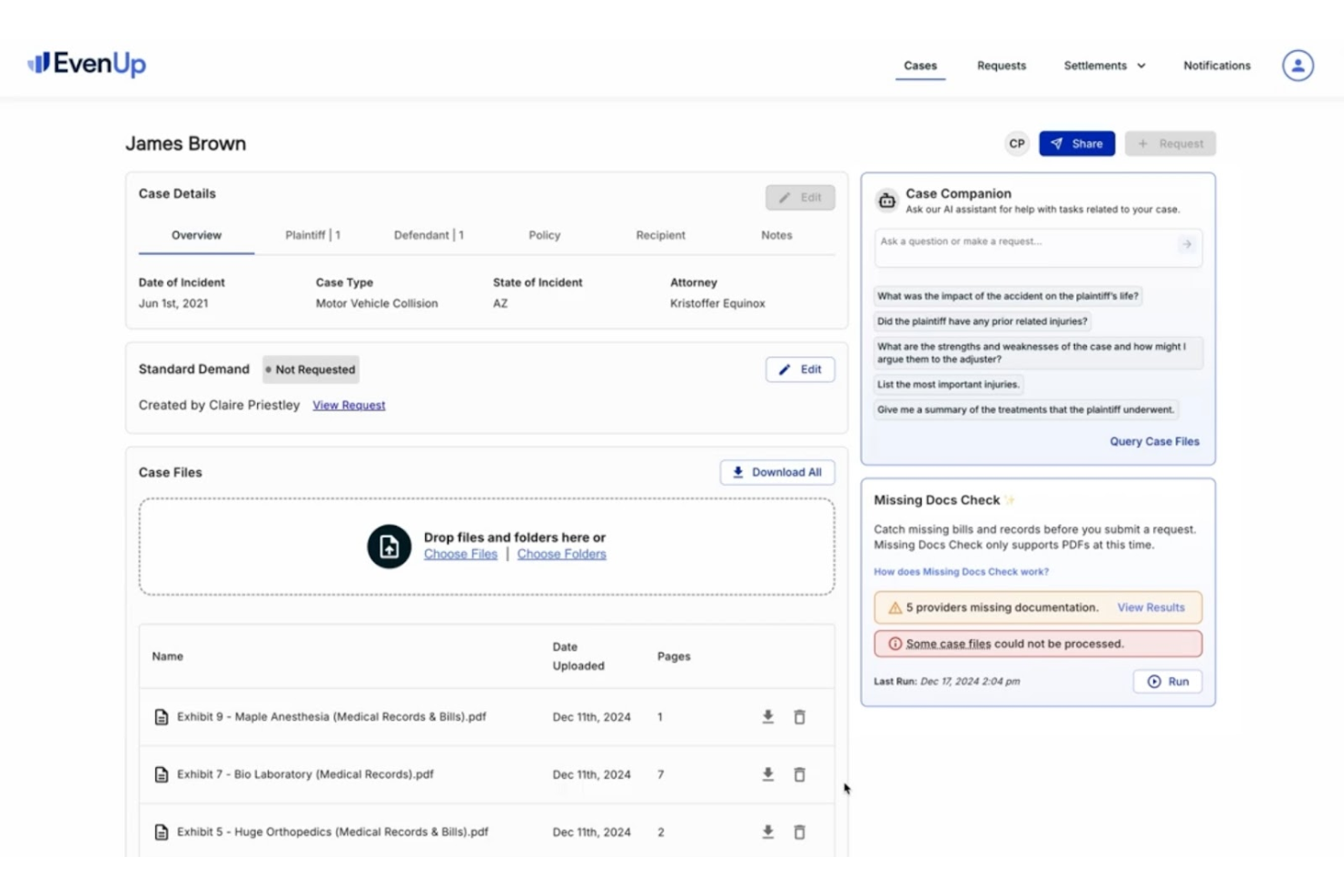Click Exhibit 5 document icon

(162, 832)
